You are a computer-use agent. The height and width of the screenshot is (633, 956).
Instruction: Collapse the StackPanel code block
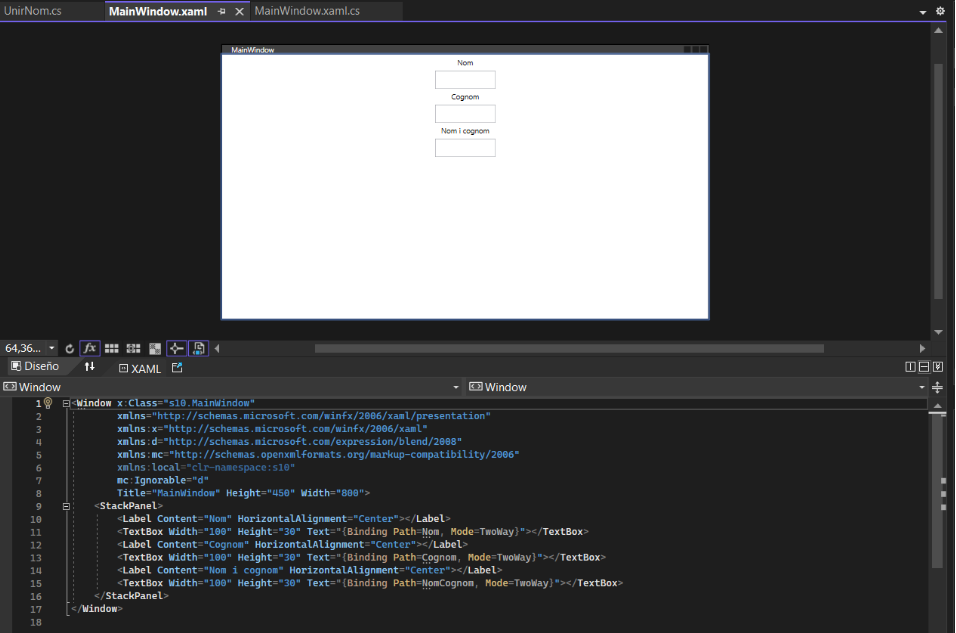tap(66, 507)
